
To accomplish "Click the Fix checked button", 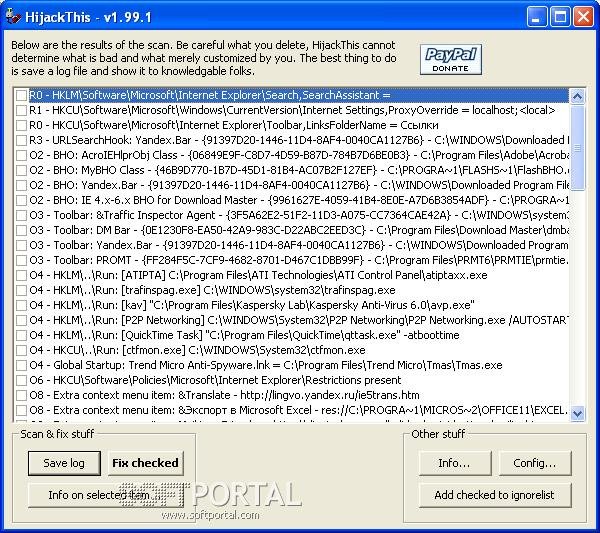I will (145, 463).
